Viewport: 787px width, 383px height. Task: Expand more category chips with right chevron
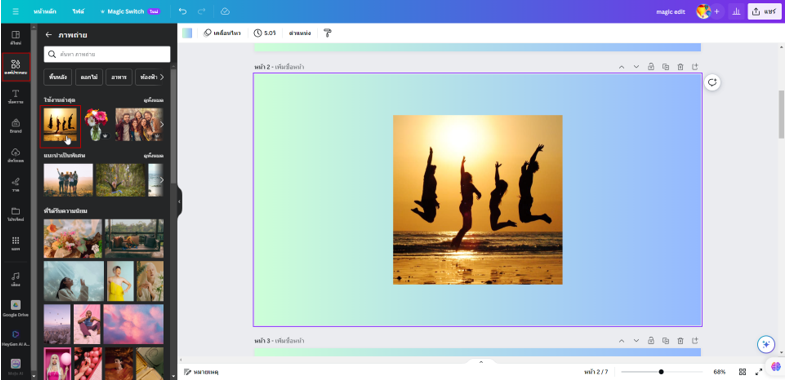click(161, 77)
